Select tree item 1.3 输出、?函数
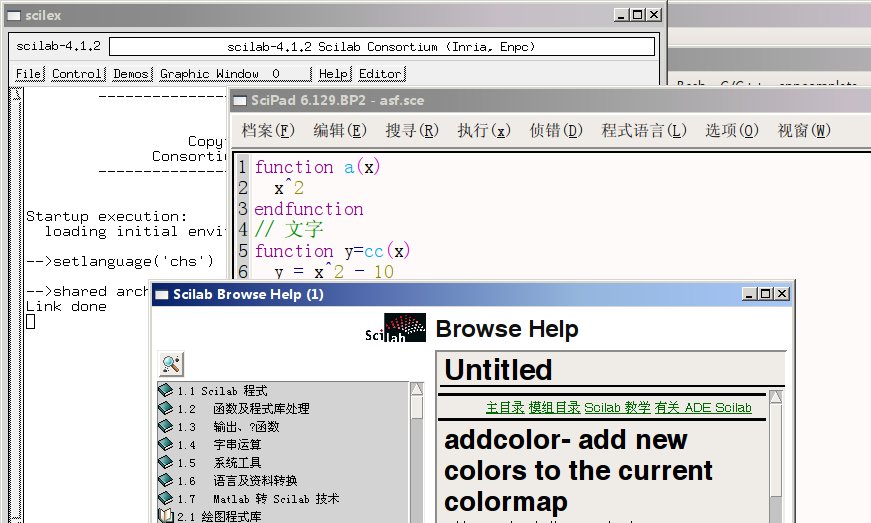This screenshot has width=871, height=523. click(228, 426)
